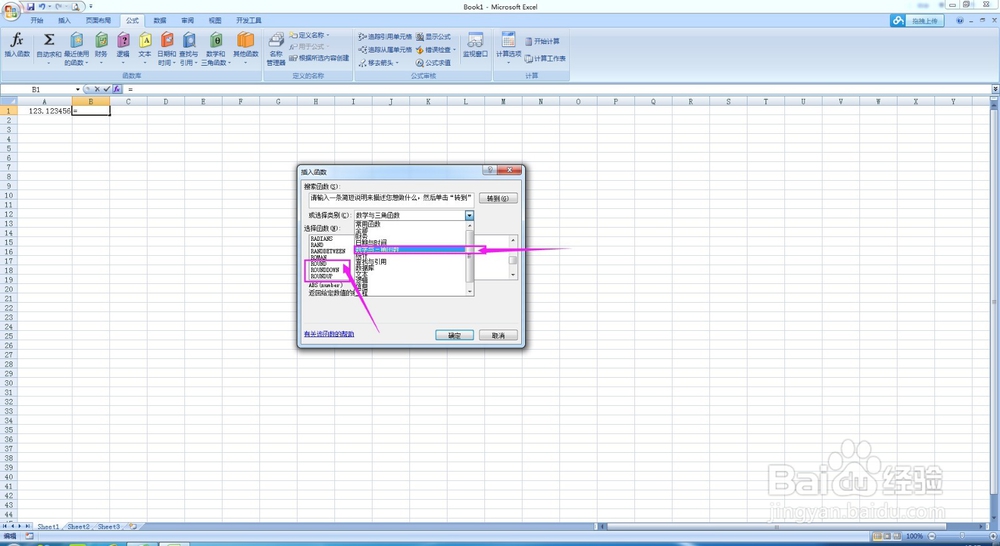Switch to the Developer (开发工具) tab
Viewport: 1000px width, 546px height.
tap(248, 20)
